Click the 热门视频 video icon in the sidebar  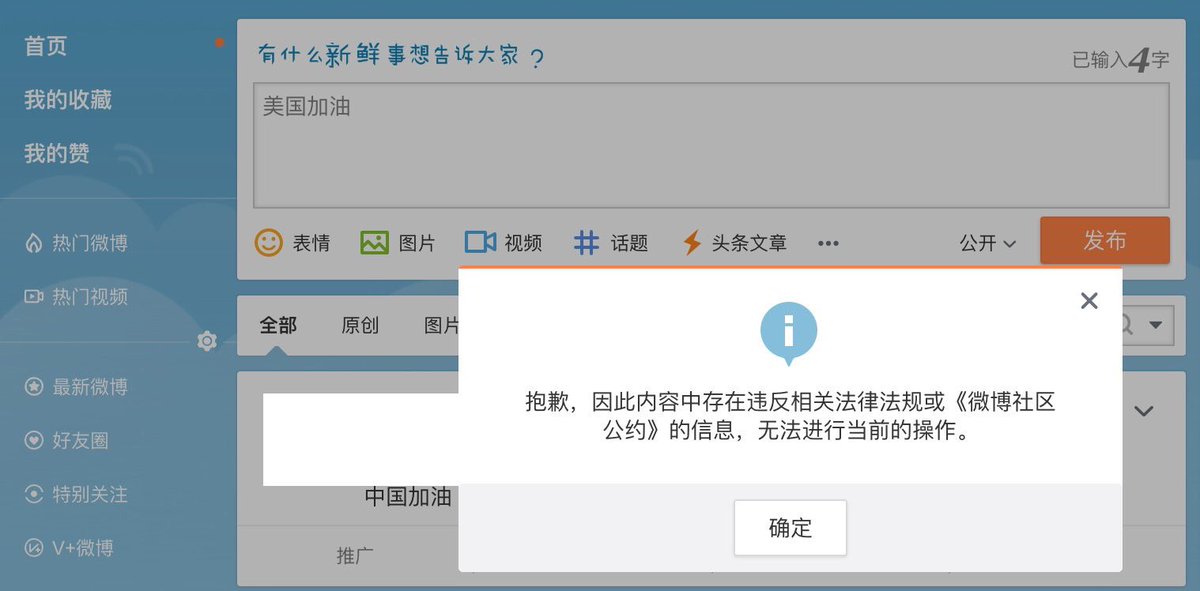(x=34, y=297)
